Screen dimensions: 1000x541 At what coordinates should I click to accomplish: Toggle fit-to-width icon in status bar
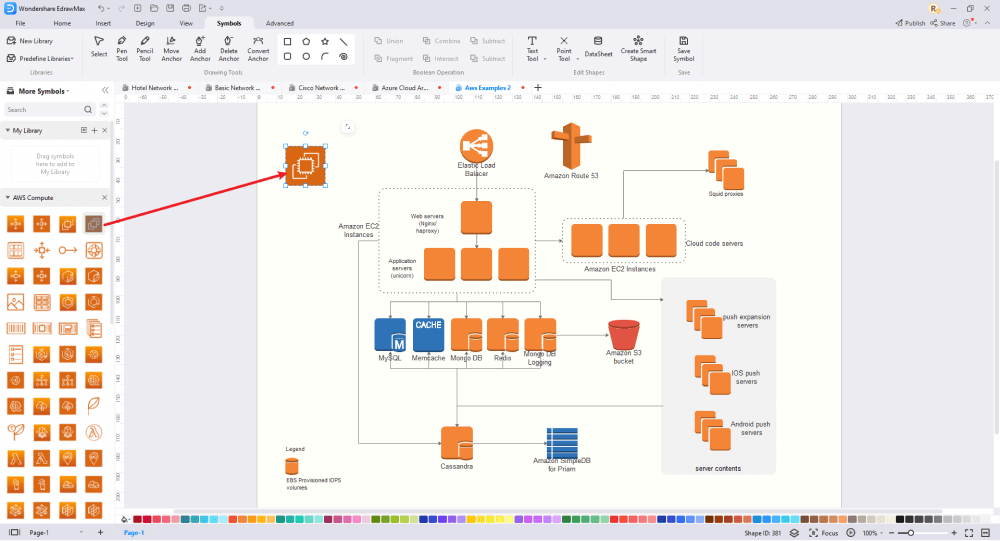coord(986,533)
